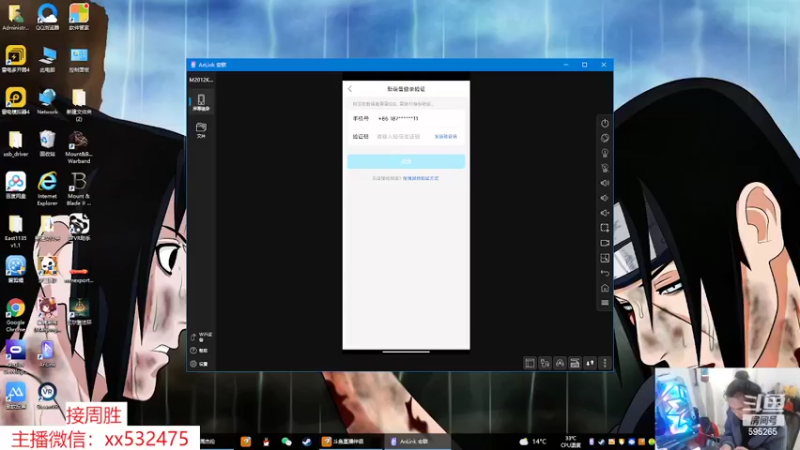Image resolution: width=800 pixels, height=450 pixels.
Task: Click the power button icon on right toolbar
Action: pyautogui.click(x=605, y=123)
